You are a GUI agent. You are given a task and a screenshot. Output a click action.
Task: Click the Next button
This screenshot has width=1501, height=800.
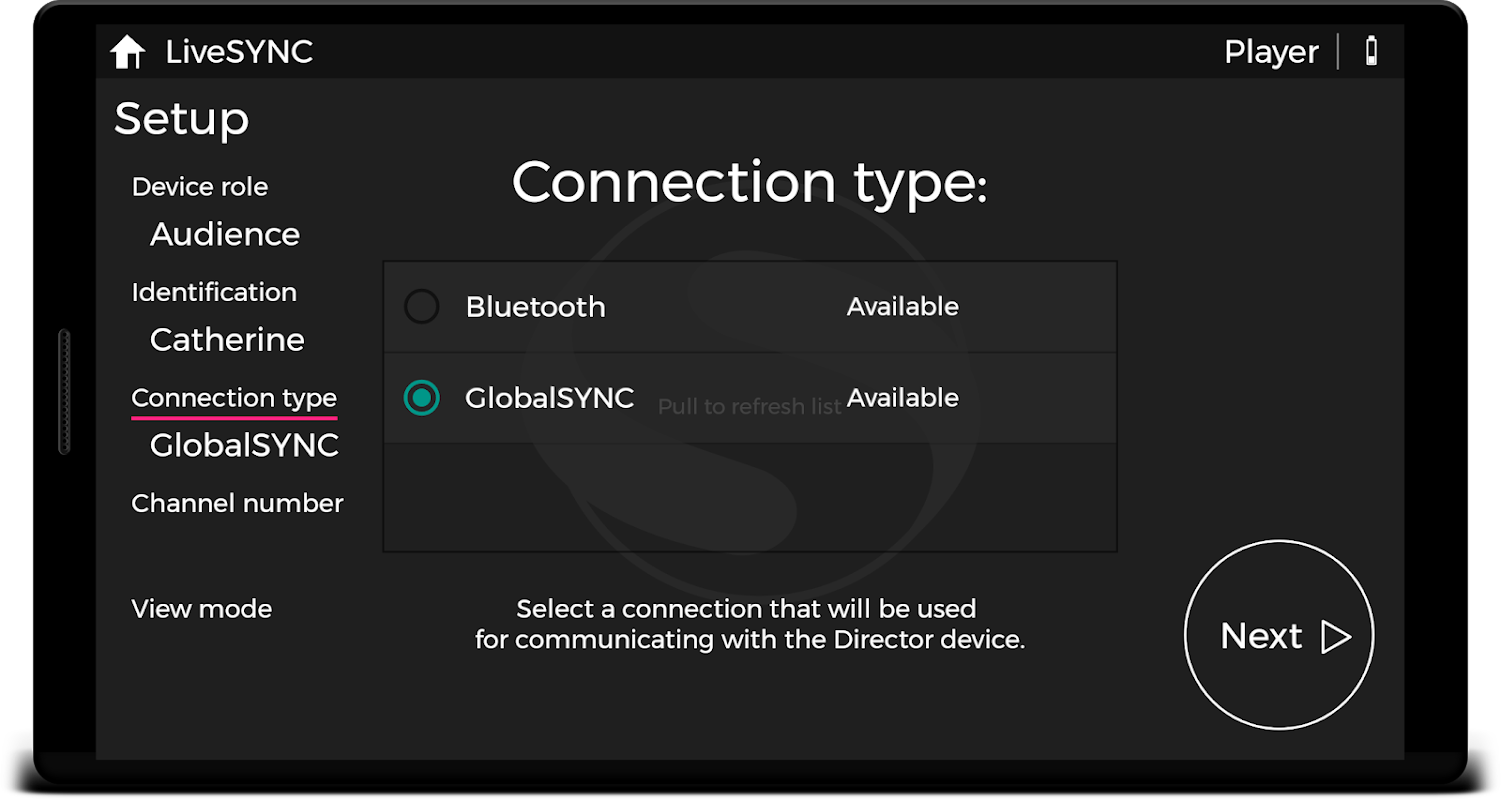pos(1279,635)
